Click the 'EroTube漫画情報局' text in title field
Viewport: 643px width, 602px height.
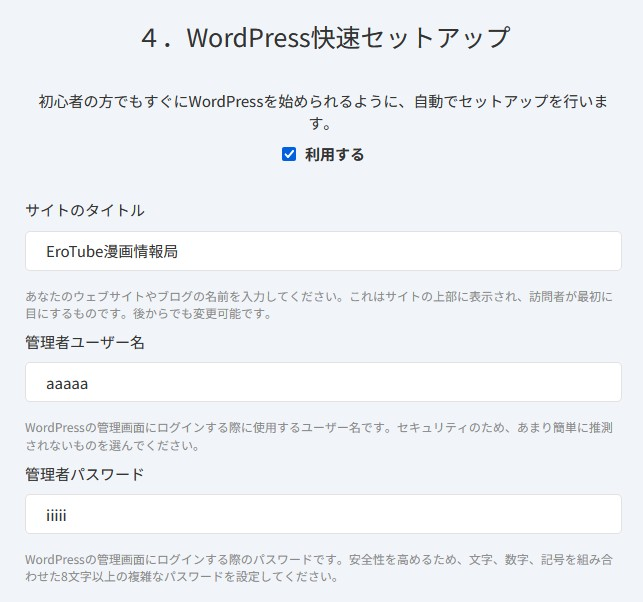click(112, 251)
